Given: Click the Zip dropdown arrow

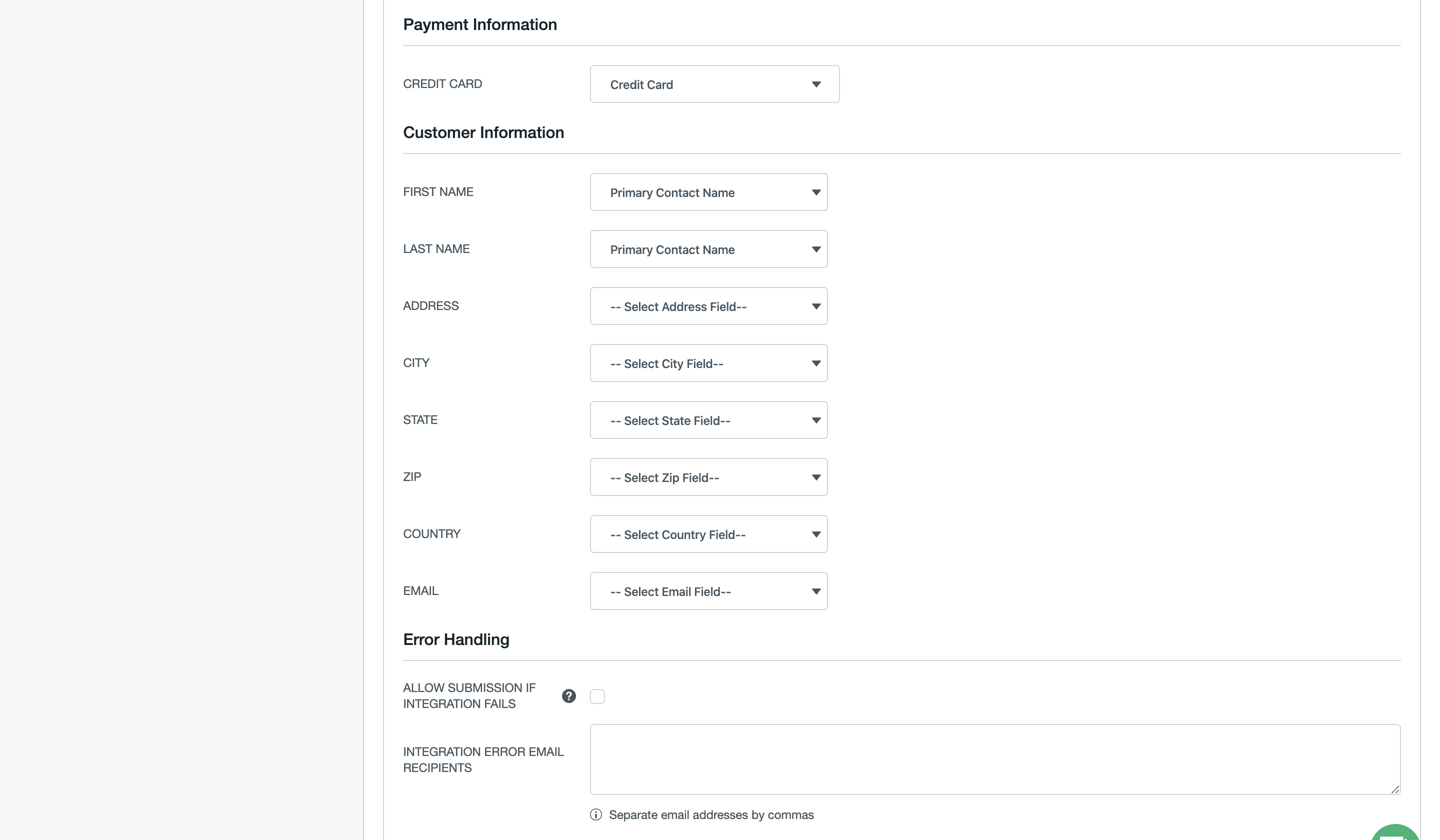Looking at the screenshot, I should tap(816, 477).
